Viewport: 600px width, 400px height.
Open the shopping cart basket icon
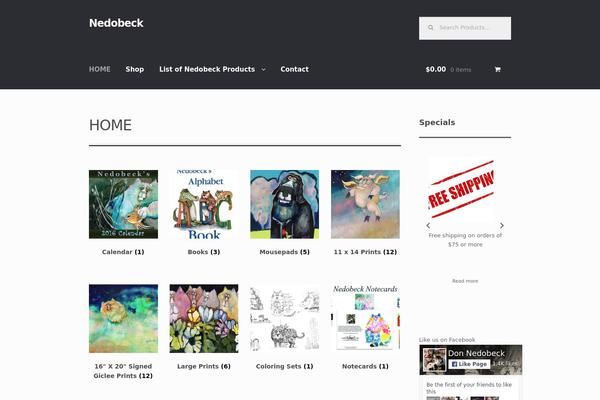point(497,70)
